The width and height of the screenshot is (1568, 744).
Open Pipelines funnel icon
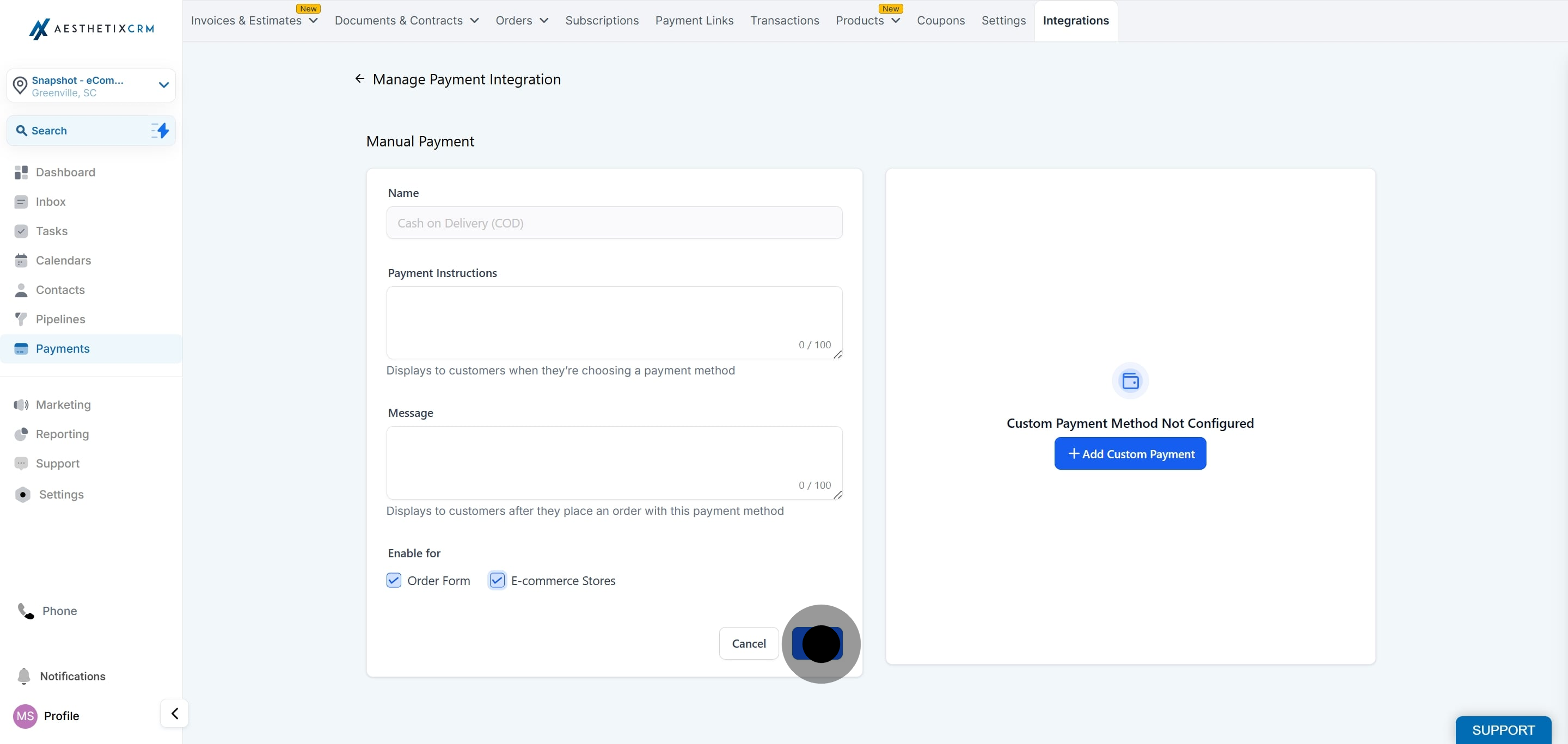click(x=21, y=319)
